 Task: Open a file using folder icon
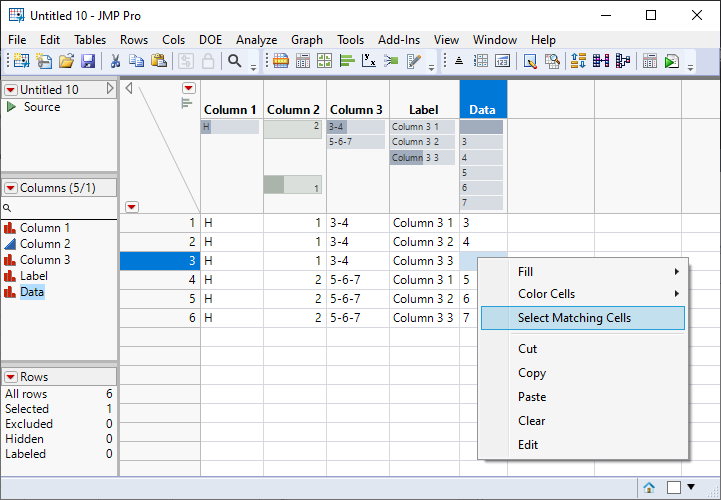coord(66,61)
